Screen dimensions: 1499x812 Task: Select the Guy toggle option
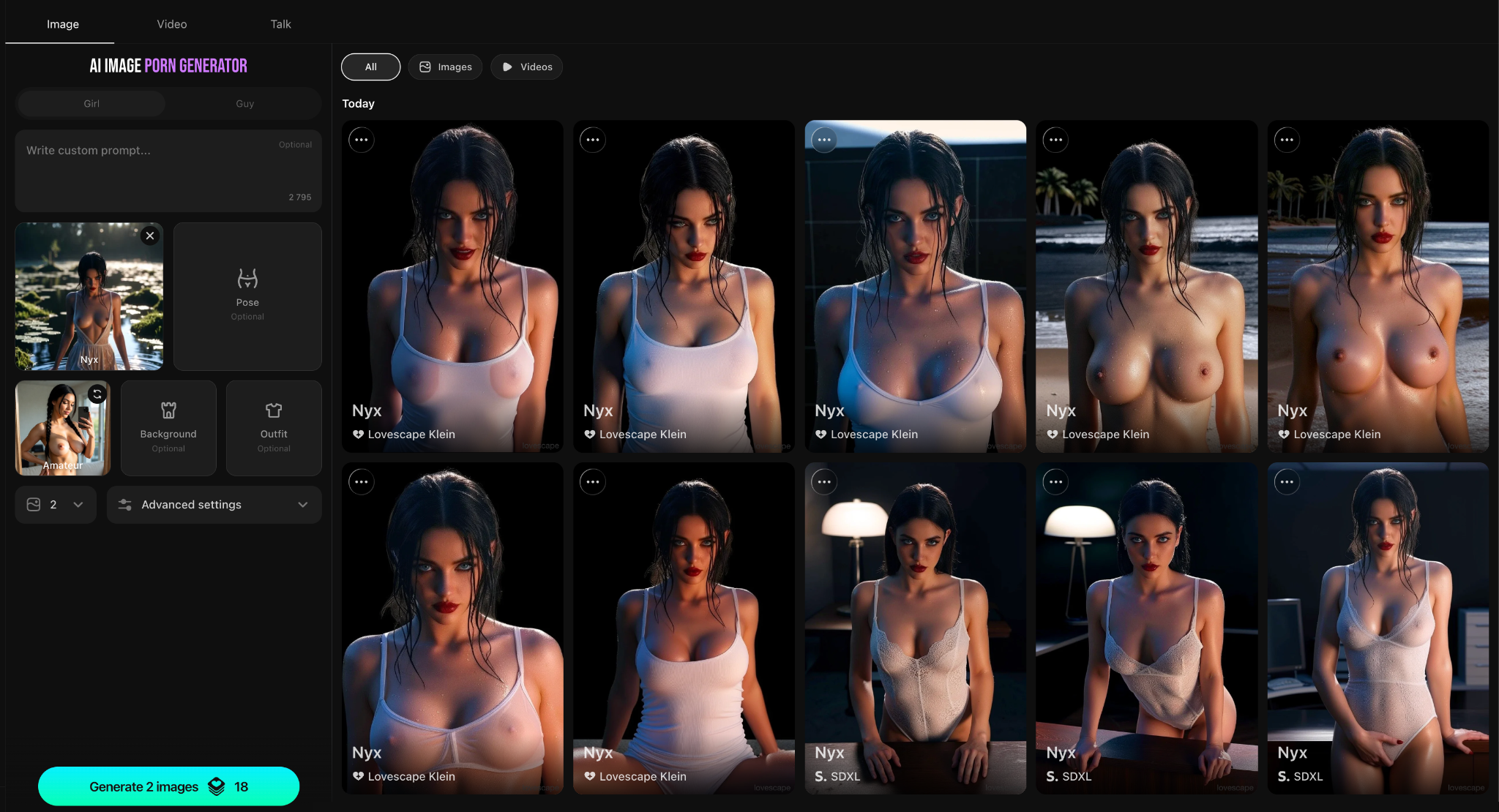coord(245,104)
